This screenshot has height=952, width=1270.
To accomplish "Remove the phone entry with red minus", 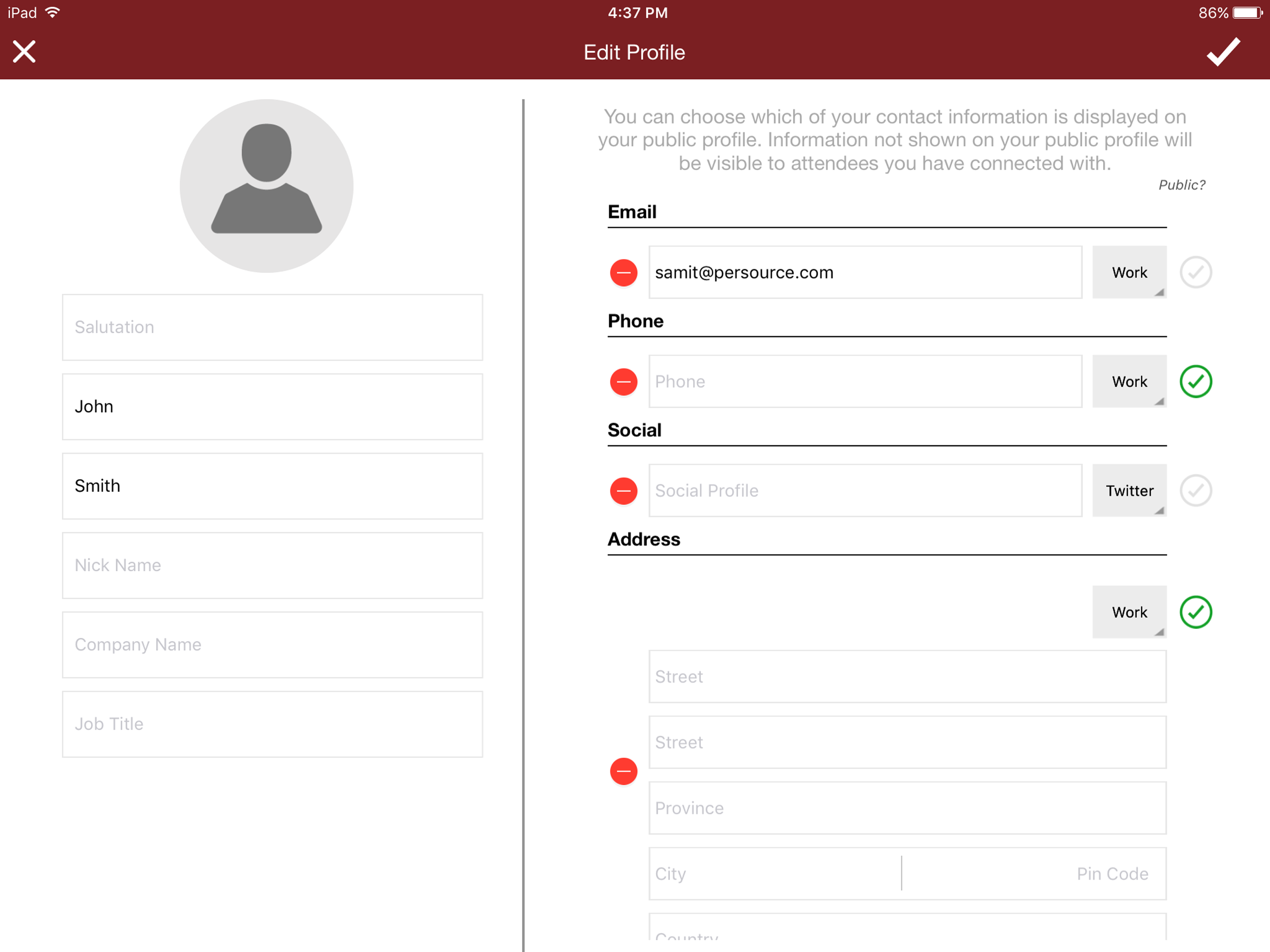I will [x=623, y=381].
